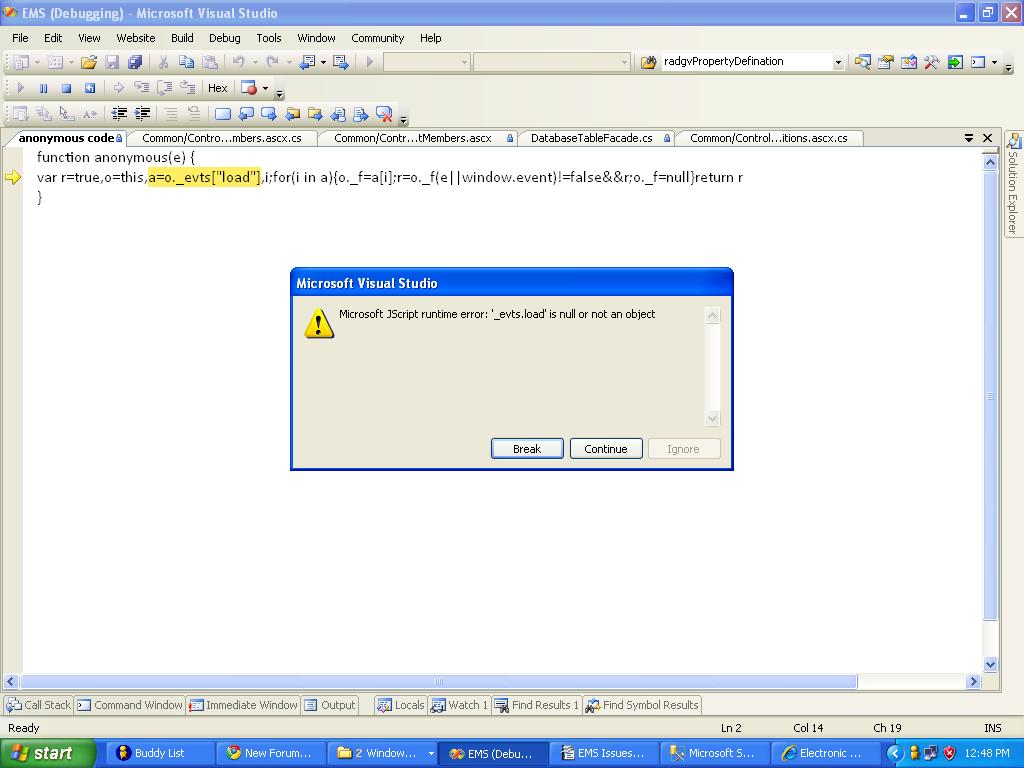The image size is (1024, 768).
Task: Click the Open File folder icon
Action: coord(89,62)
